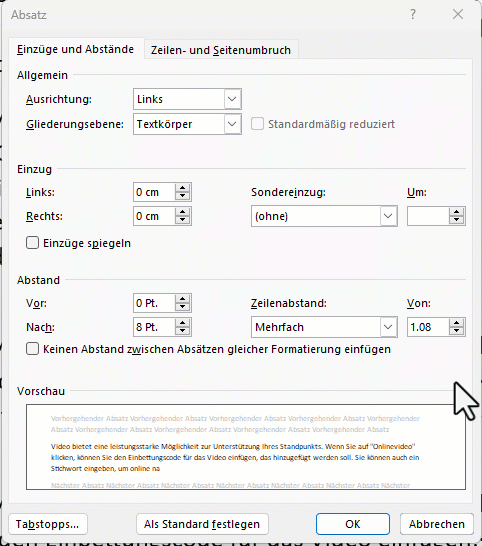Decrease the Um special indent value
Screen dimensions: 482x546
point(456,220)
